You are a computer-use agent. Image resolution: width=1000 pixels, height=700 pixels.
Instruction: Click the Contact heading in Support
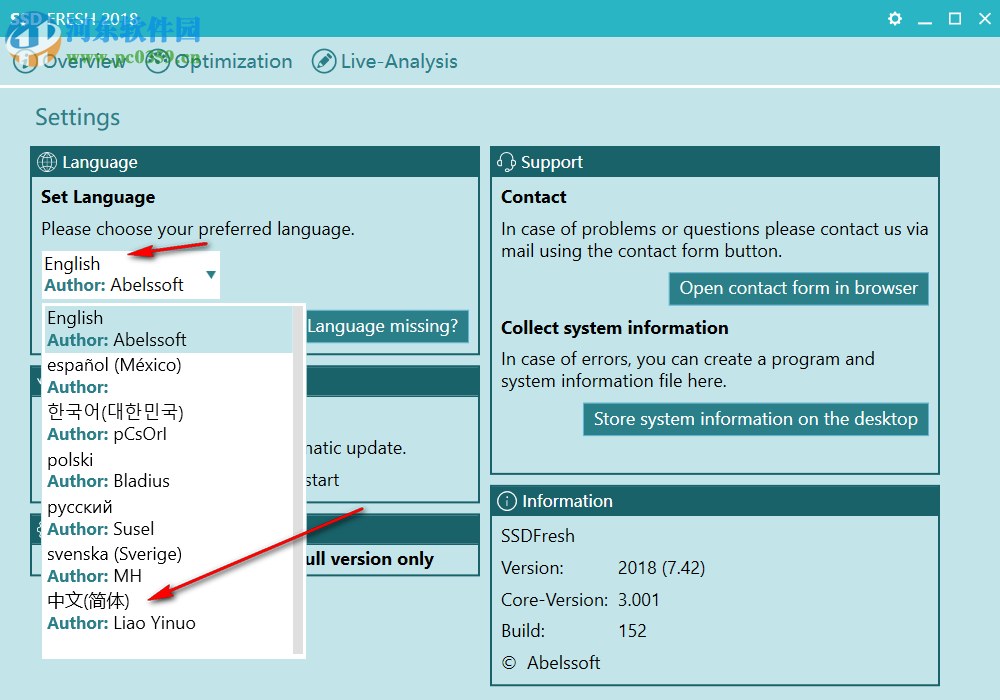point(534,197)
